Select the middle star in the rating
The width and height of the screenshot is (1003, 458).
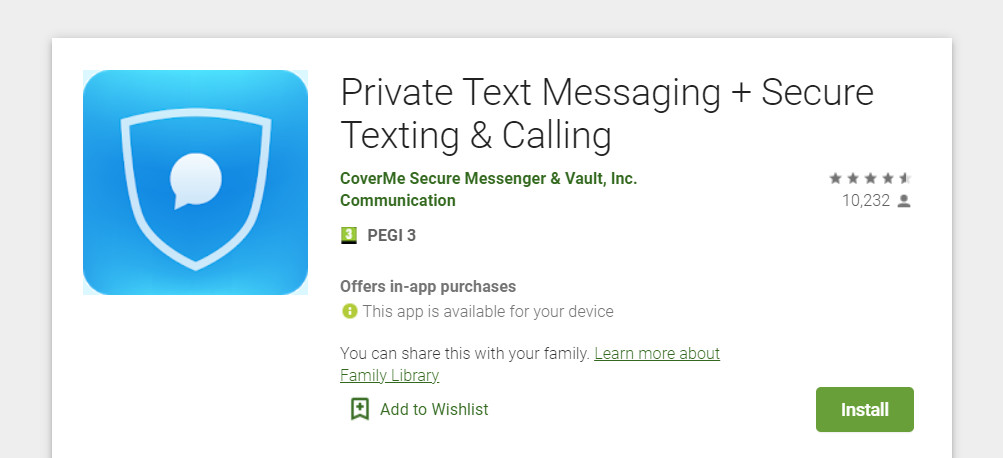[870, 178]
